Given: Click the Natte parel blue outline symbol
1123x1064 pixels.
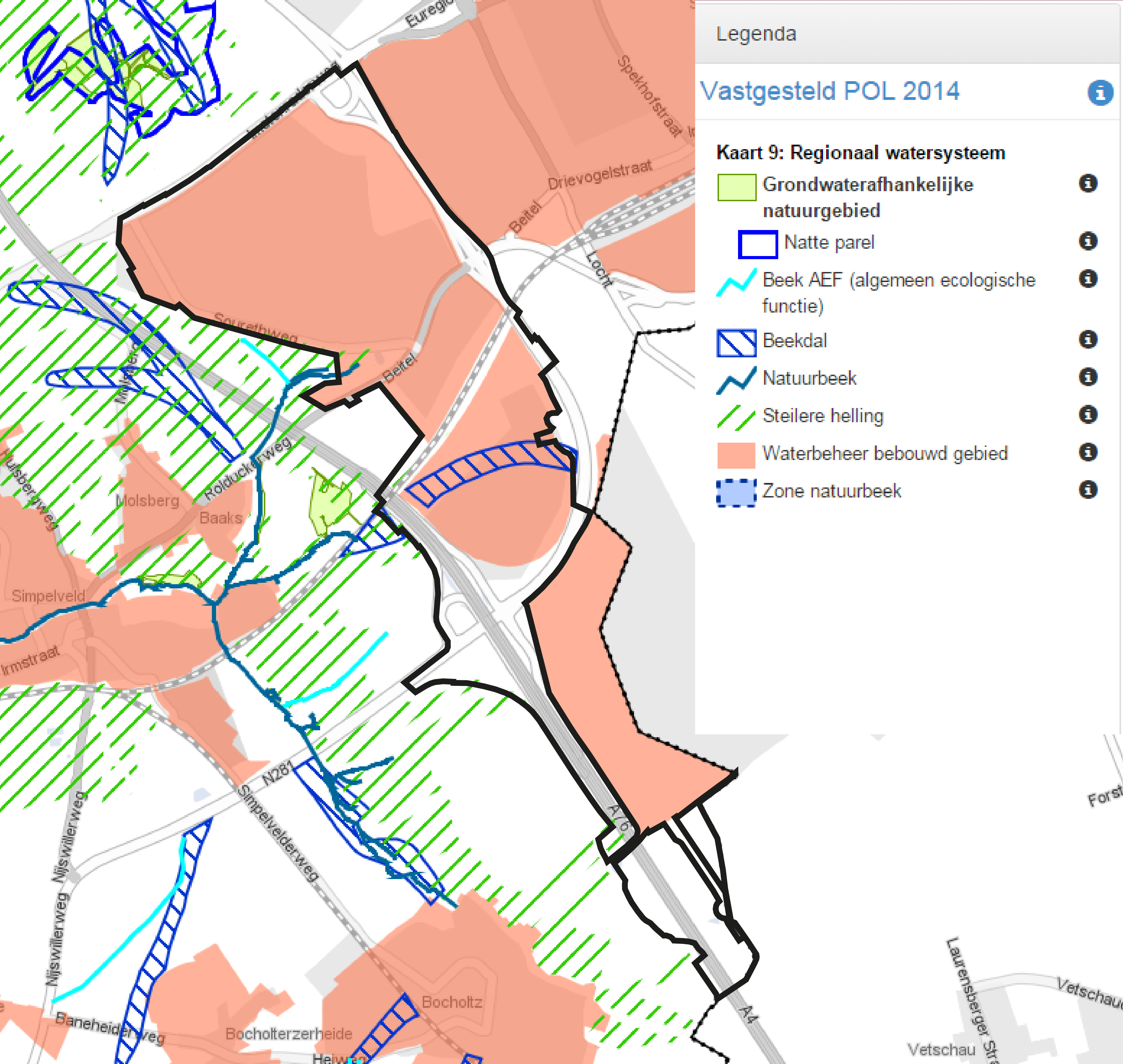Looking at the screenshot, I should [x=757, y=245].
